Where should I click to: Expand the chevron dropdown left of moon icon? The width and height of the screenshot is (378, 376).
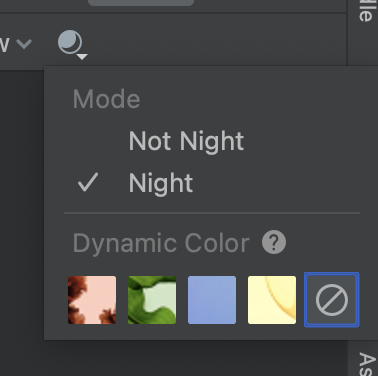pos(24,43)
